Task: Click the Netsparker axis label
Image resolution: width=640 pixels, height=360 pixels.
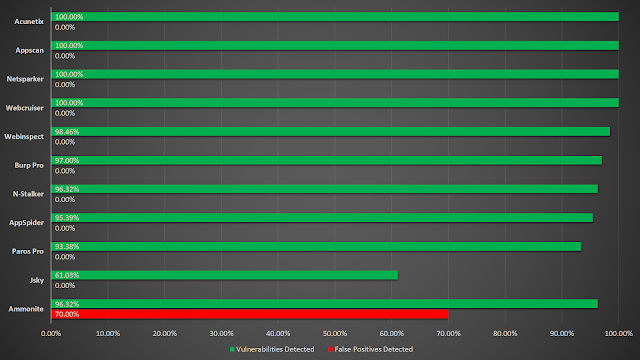Action: [25, 79]
